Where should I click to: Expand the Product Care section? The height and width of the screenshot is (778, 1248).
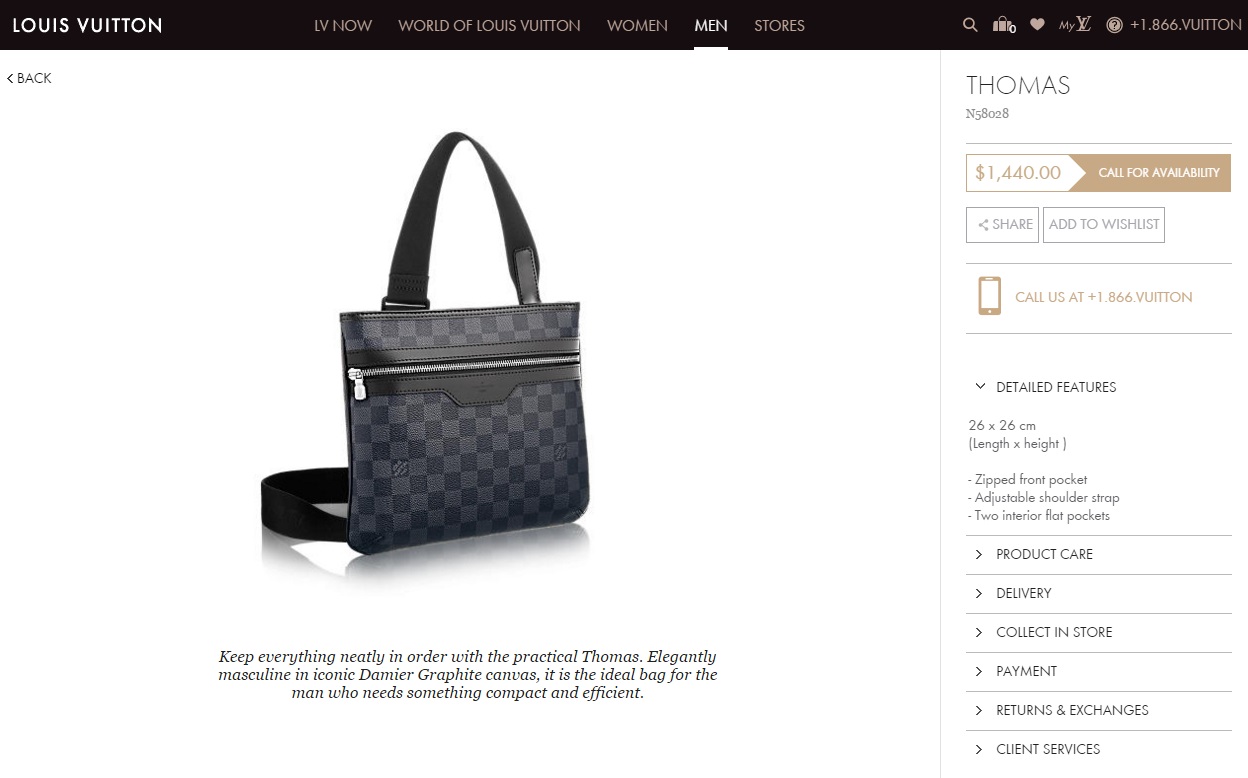(1098, 554)
